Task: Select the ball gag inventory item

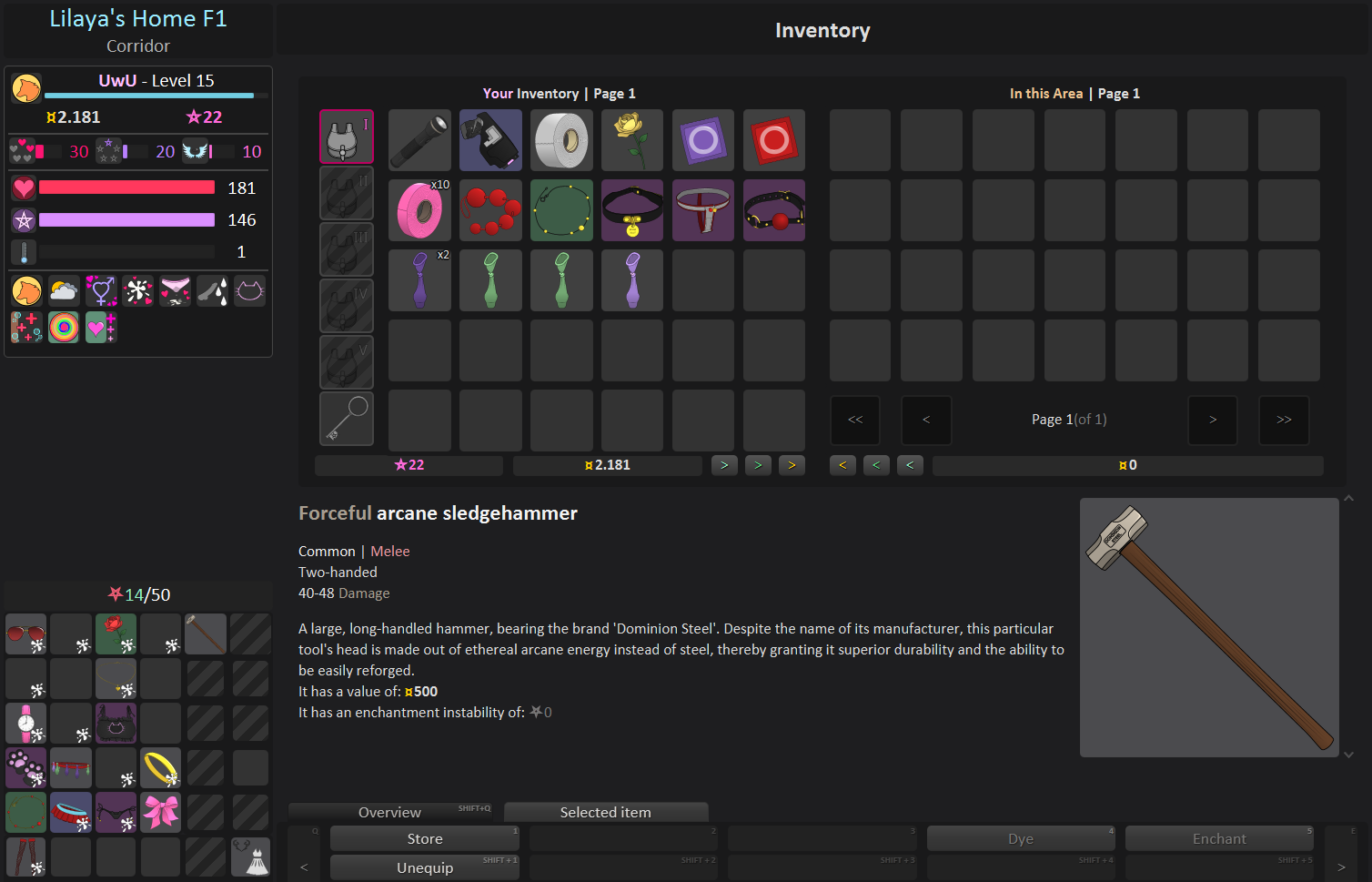Action: tap(774, 210)
